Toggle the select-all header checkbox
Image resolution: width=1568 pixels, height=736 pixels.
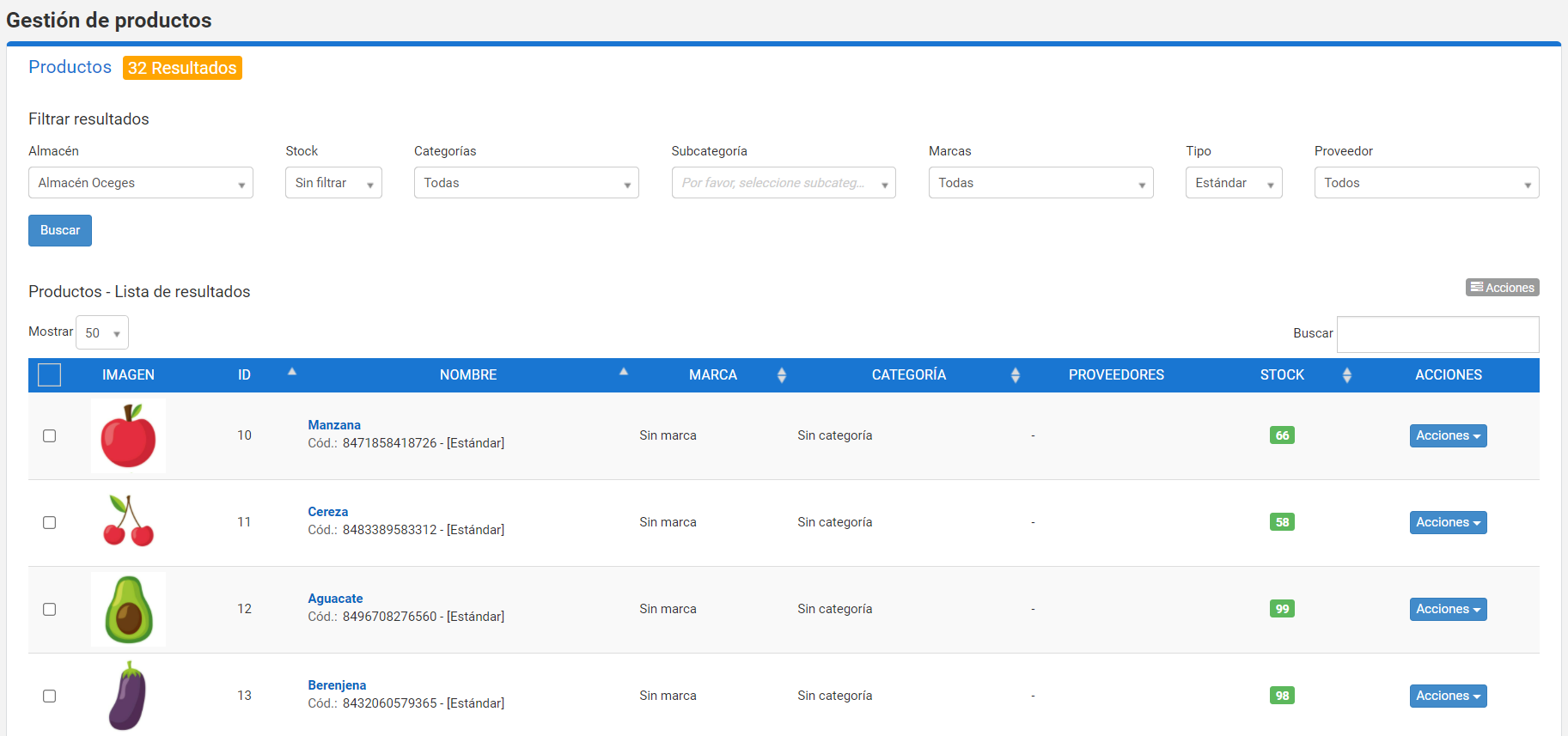coord(50,374)
